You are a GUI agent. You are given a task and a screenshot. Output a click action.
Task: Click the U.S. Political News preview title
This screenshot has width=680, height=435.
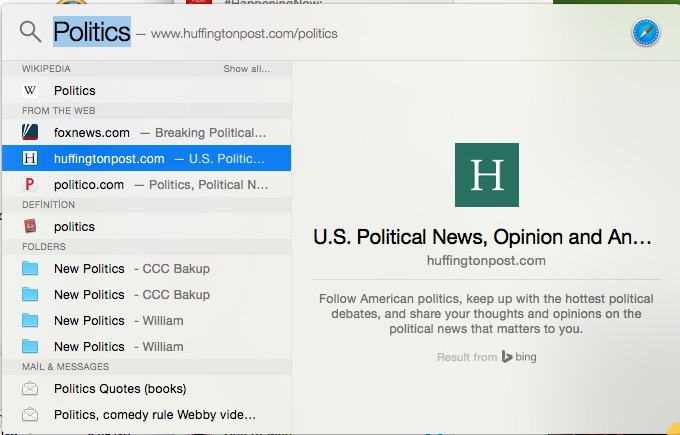point(482,237)
